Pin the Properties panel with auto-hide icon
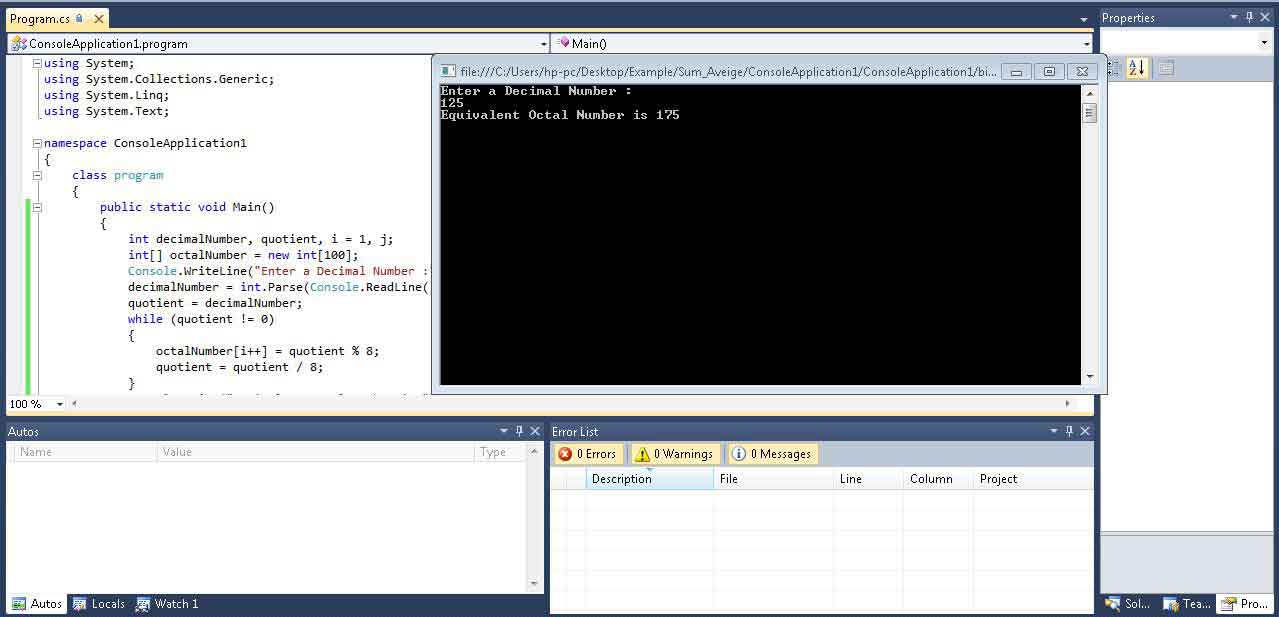1279x617 pixels. (1249, 17)
